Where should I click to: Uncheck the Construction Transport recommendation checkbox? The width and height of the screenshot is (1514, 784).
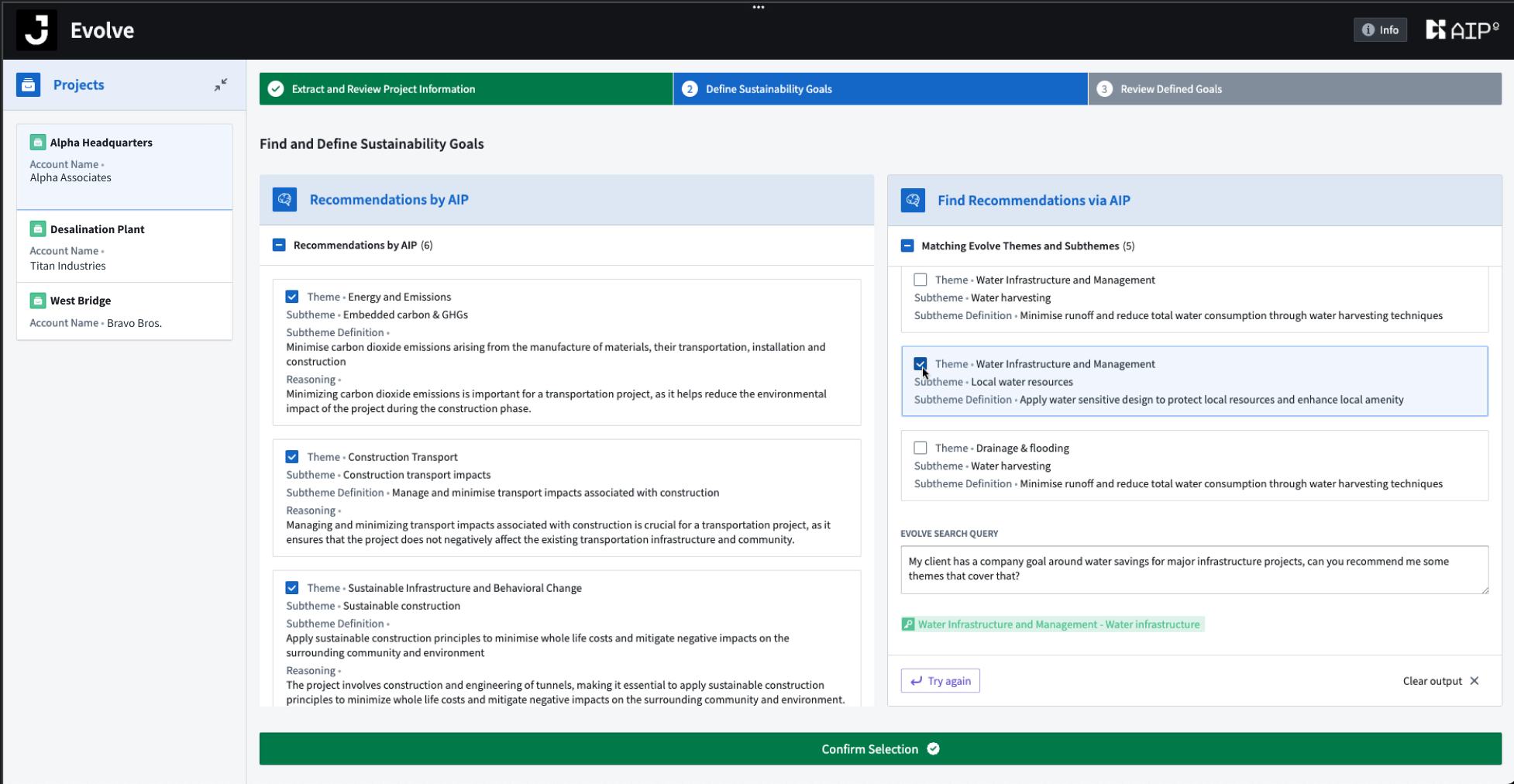tap(292, 457)
